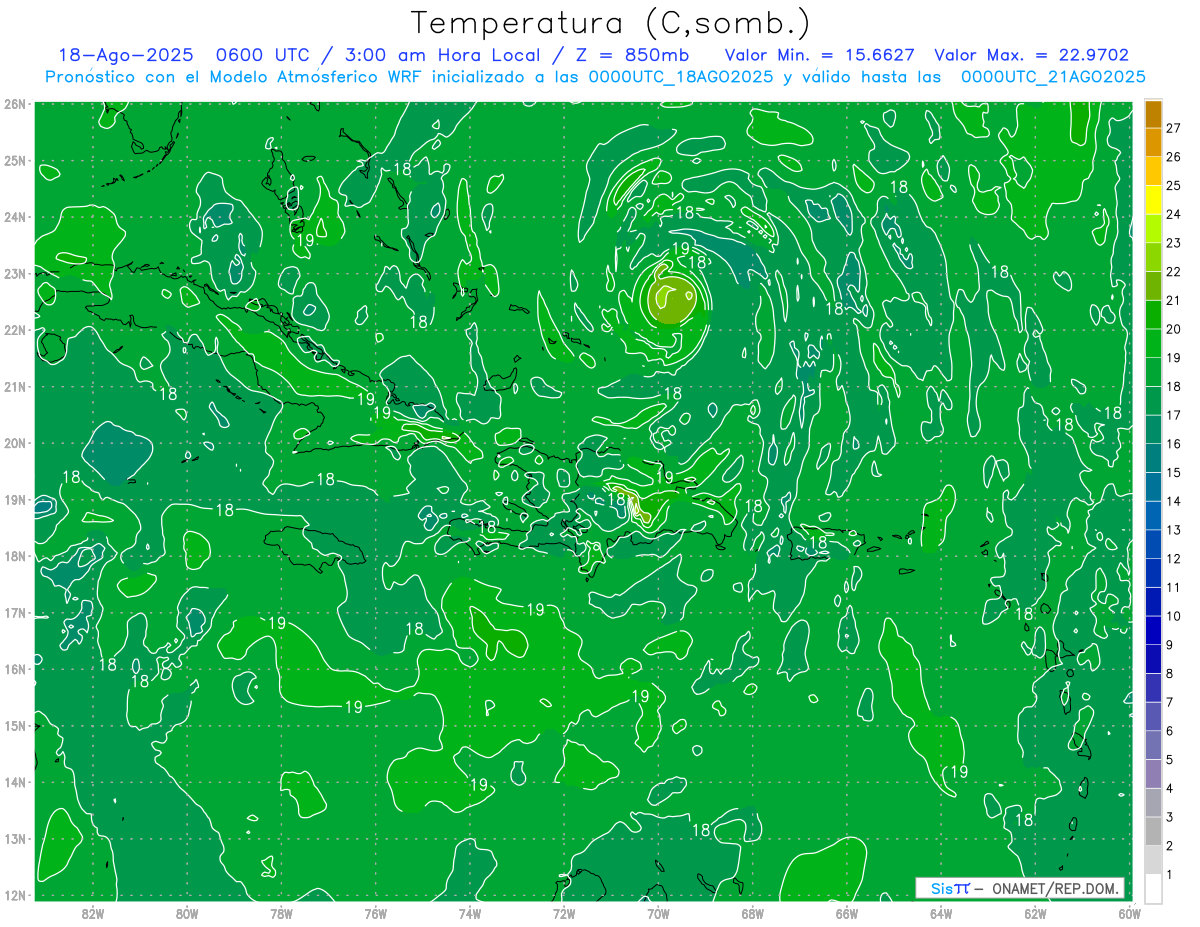Image resolution: width=1200 pixels, height=927 pixels.
Task: Click latitude axis label '17N'
Action: click(x=15, y=613)
